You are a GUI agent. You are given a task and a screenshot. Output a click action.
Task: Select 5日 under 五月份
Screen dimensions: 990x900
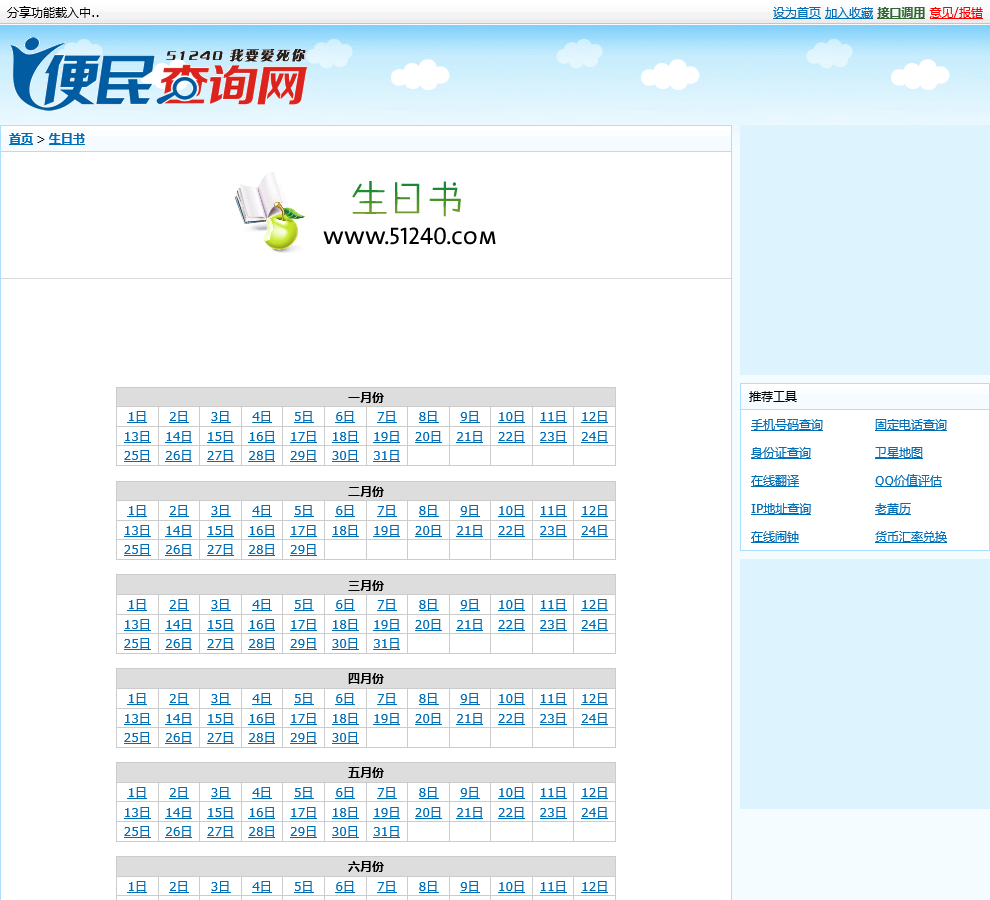[303, 793]
